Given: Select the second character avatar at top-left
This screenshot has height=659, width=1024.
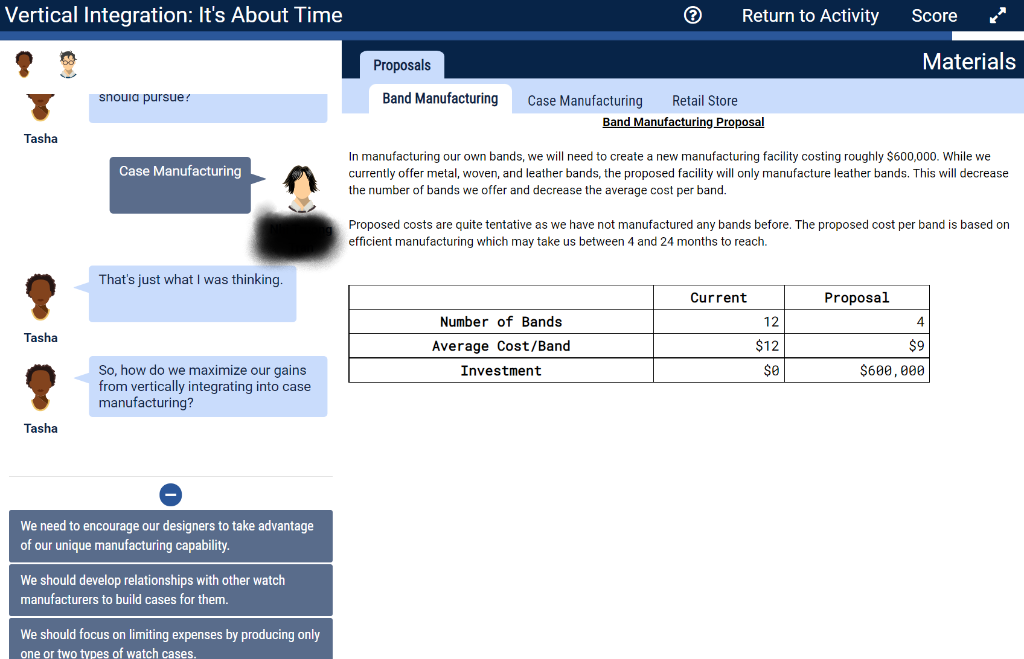Looking at the screenshot, I should 67,62.
